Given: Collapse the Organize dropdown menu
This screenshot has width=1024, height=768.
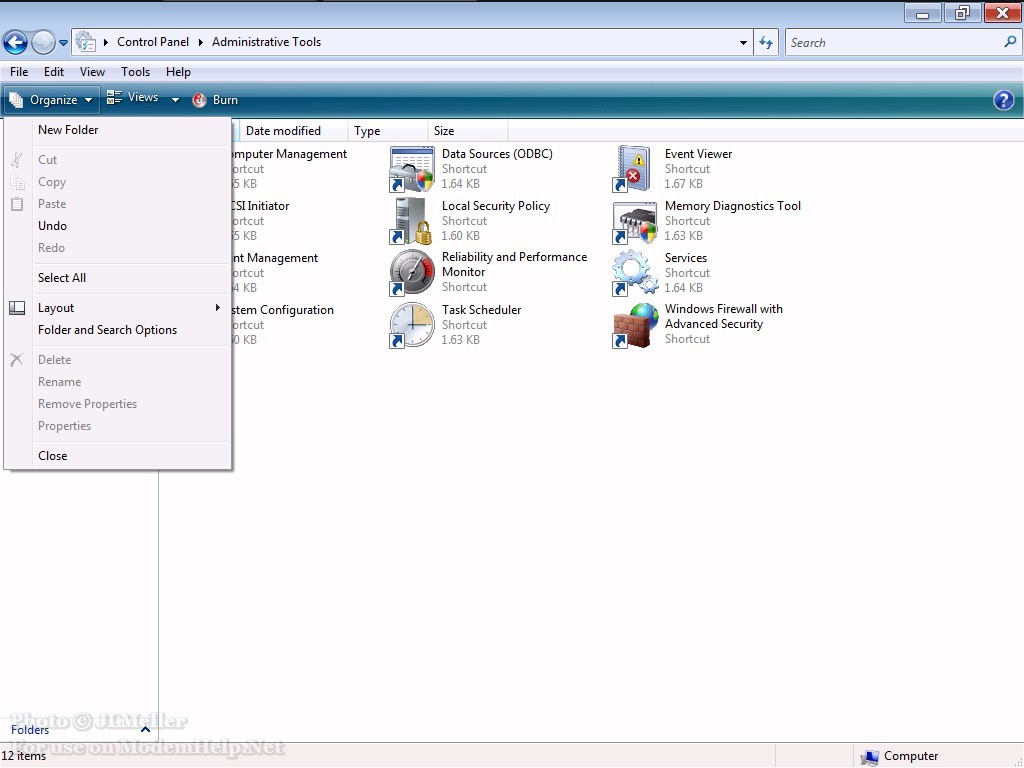Looking at the screenshot, I should coord(52,100).
